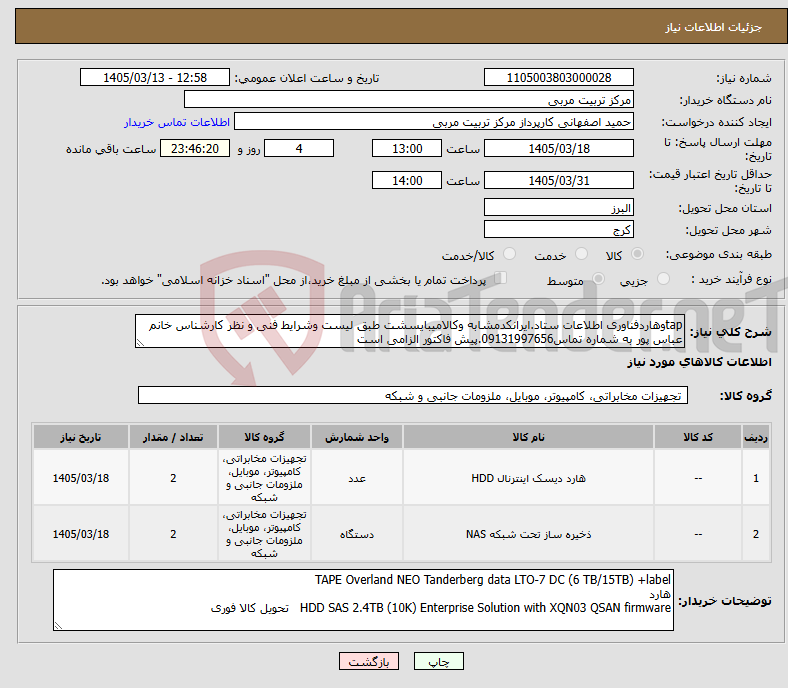Click the remaining days field showing 4
The image size is (788, 688).
click(299, 149)
